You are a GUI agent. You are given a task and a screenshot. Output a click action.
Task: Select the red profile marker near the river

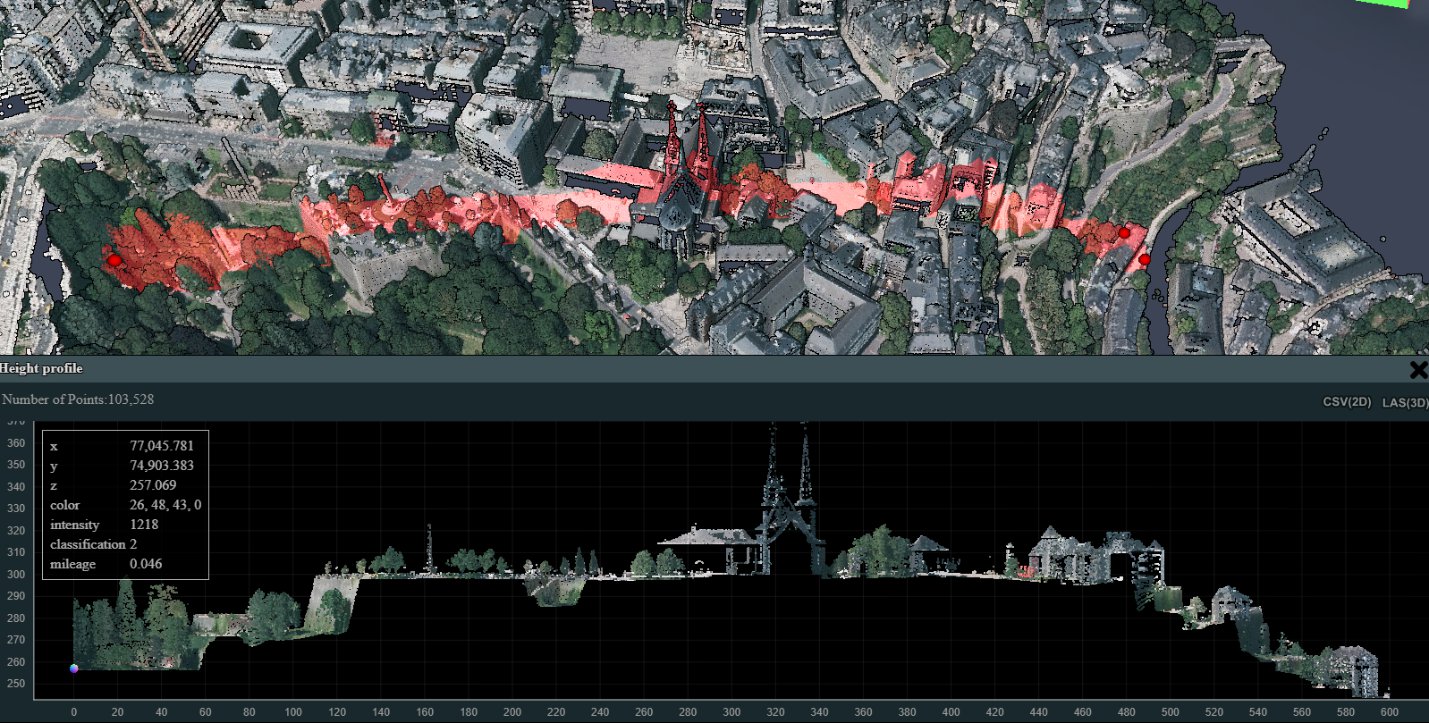(x=1124, y=231)
